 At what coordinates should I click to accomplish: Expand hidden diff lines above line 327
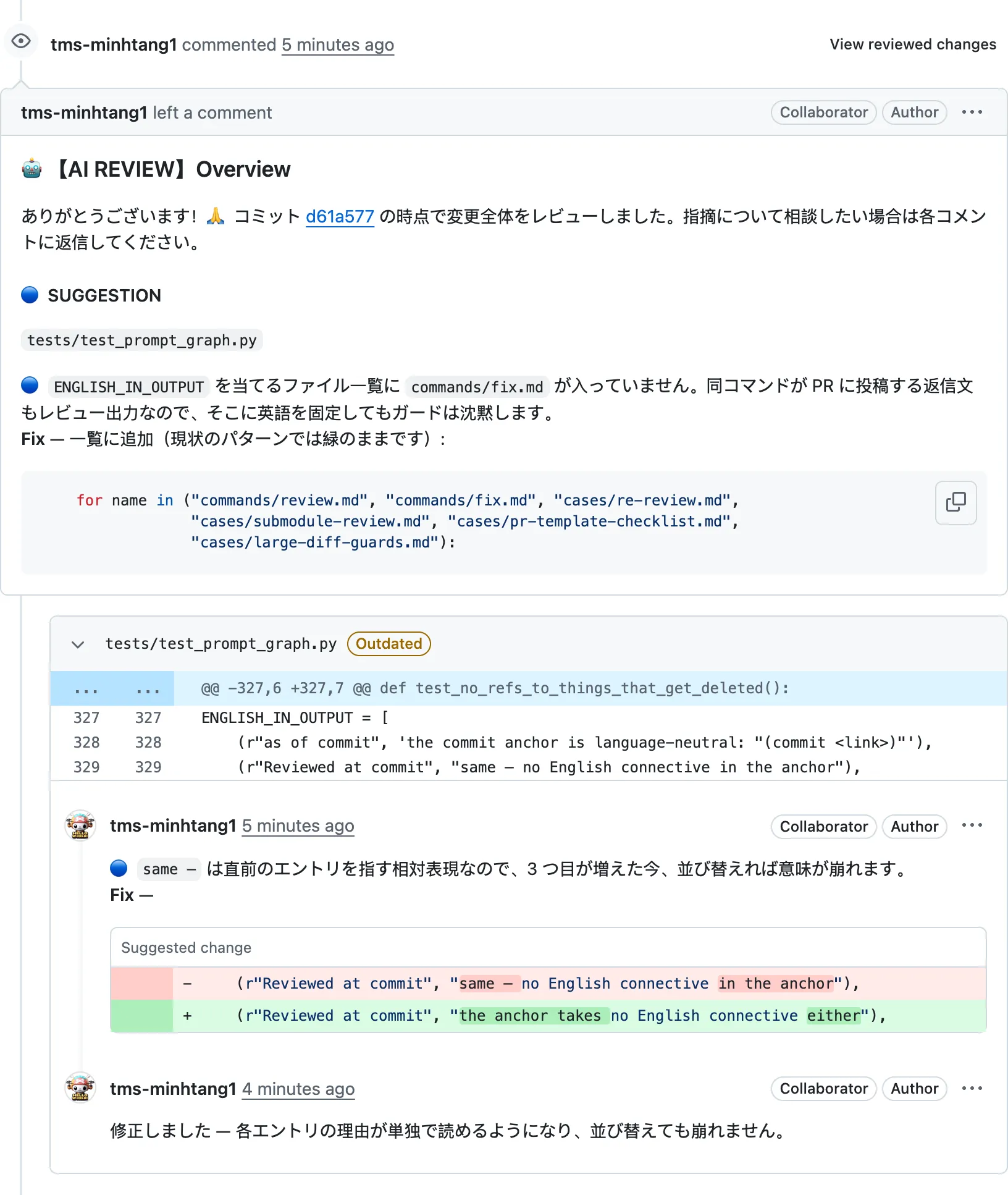point(112,688)
